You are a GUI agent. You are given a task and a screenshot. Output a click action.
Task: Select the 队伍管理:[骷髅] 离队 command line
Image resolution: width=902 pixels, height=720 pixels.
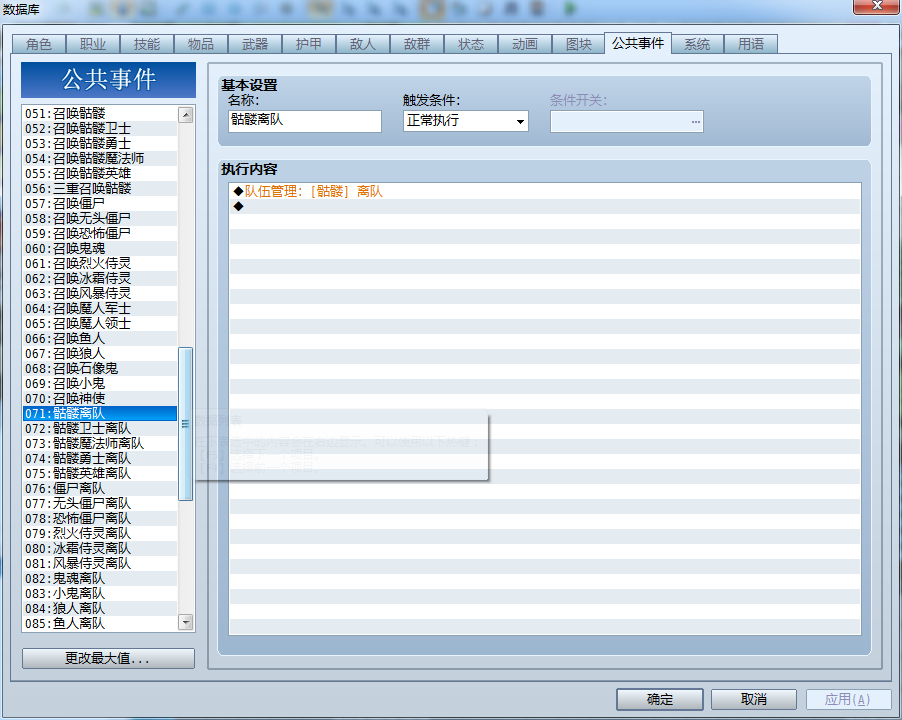(545, 192)
